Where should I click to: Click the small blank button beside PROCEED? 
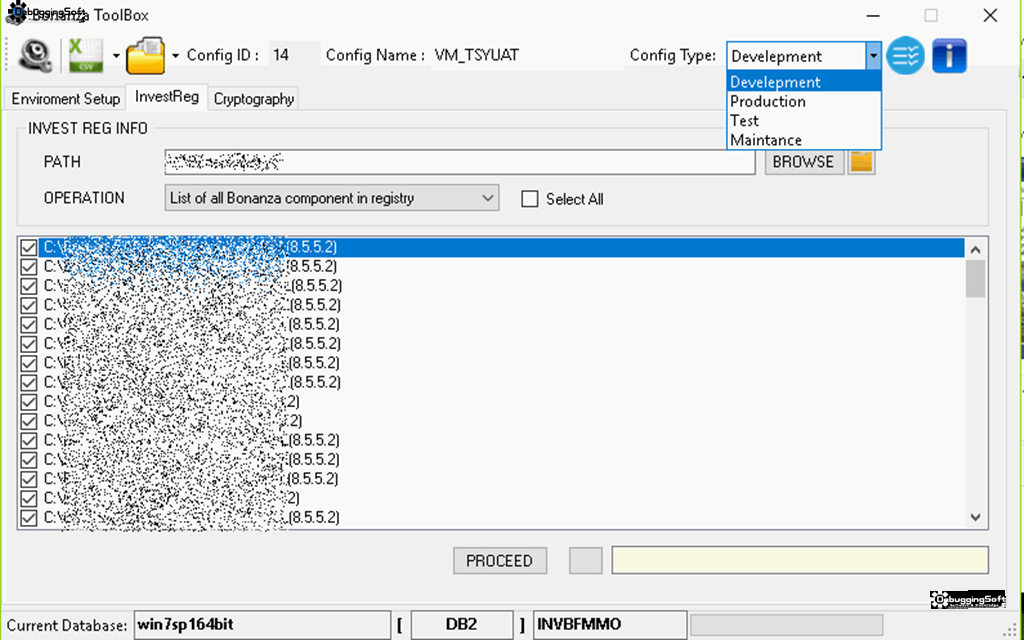(586, 561)
